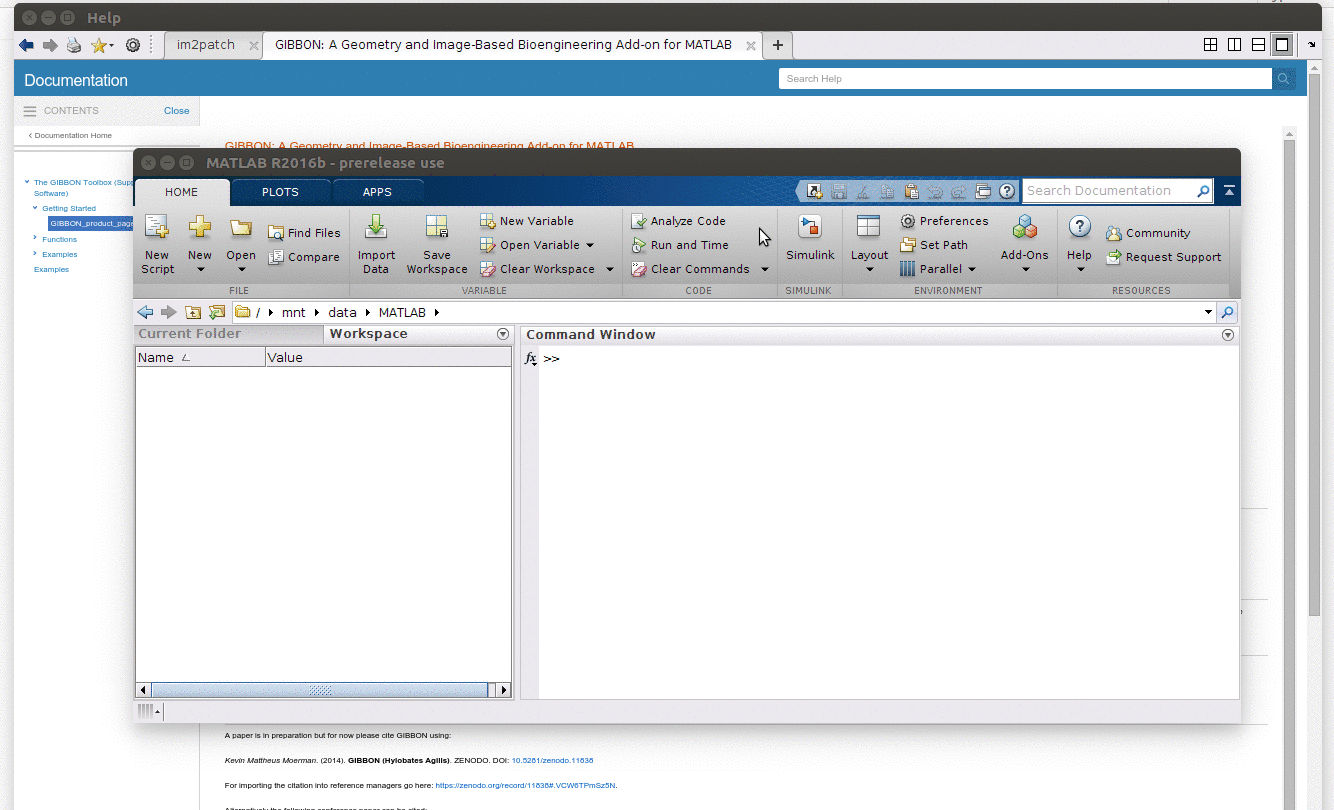The image size is (1334, 810).
Task: Go back in MATLAB folder address bar
Action: coord(145,312)
